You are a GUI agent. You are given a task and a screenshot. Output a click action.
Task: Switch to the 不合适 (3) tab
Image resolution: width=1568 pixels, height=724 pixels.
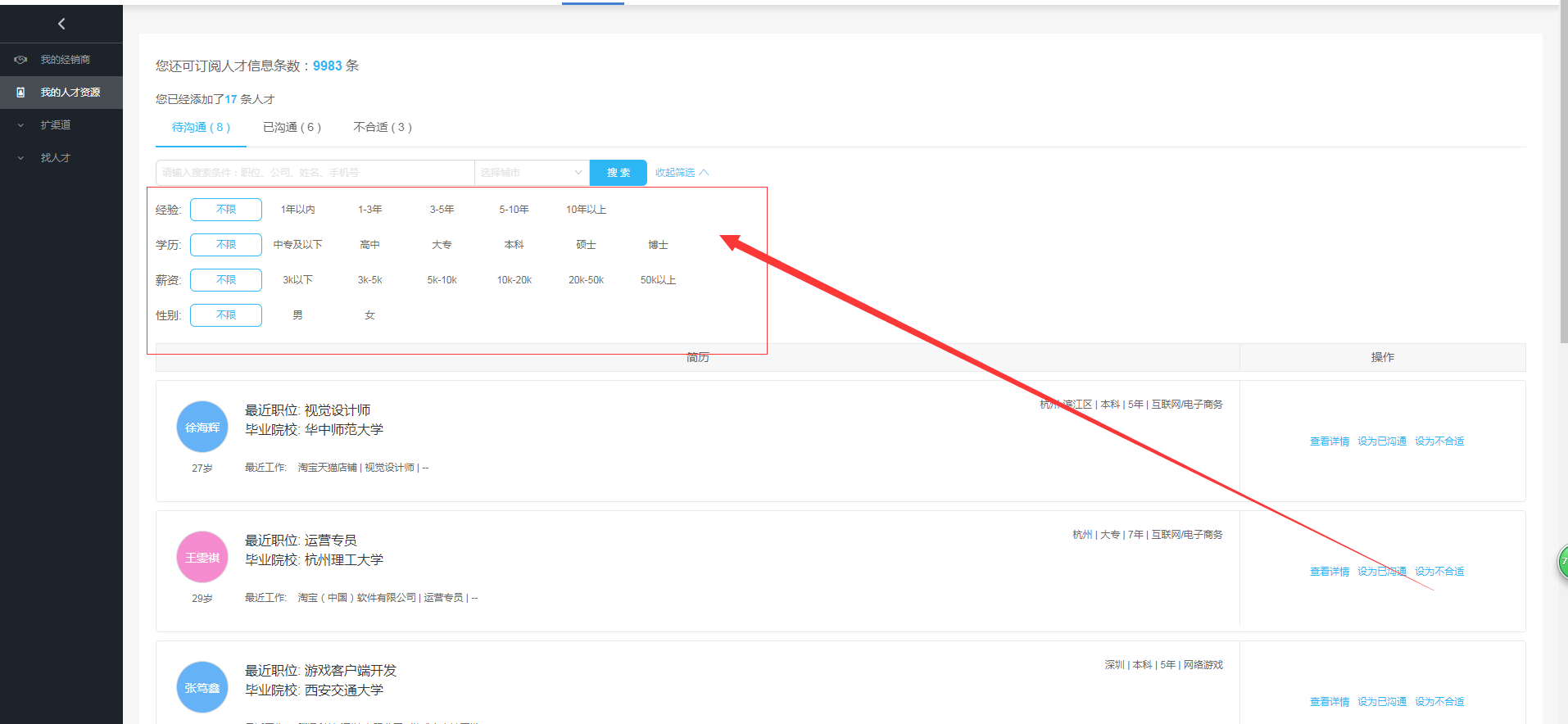[382, 128]
